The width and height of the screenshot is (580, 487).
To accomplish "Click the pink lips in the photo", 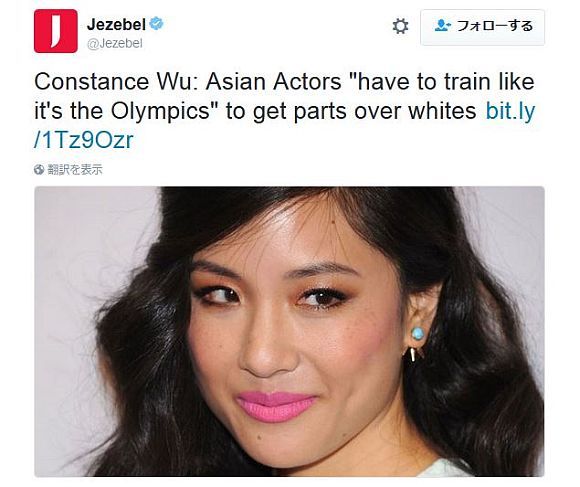I will (x=276, y=406).
